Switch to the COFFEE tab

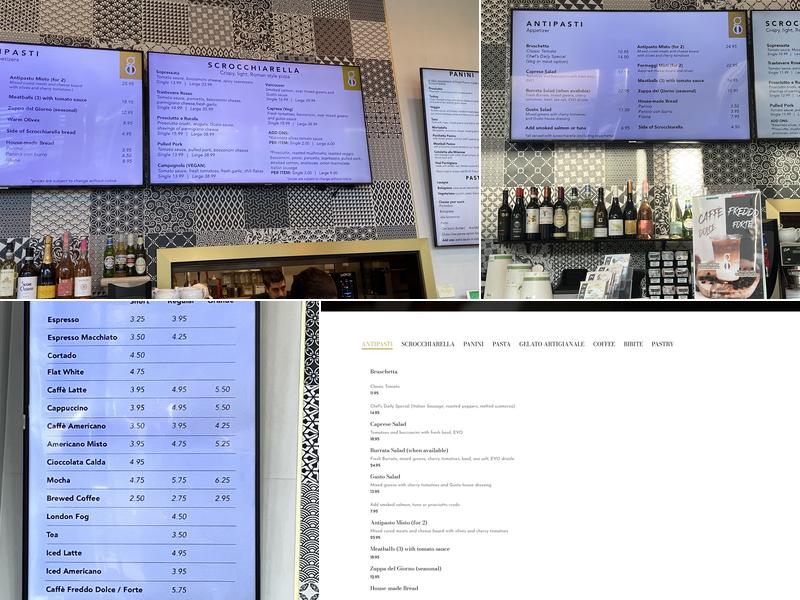604,344
